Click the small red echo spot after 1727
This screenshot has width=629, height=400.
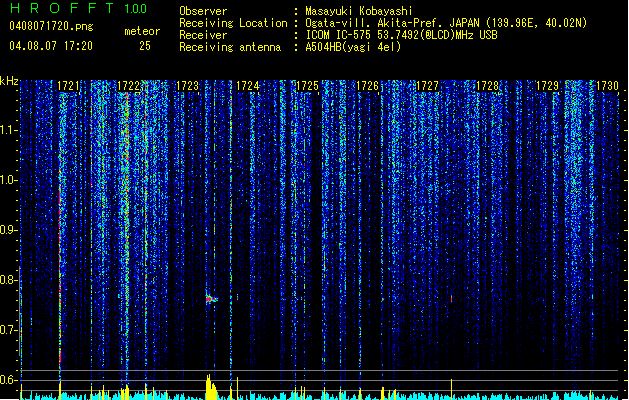pos(452,299)
